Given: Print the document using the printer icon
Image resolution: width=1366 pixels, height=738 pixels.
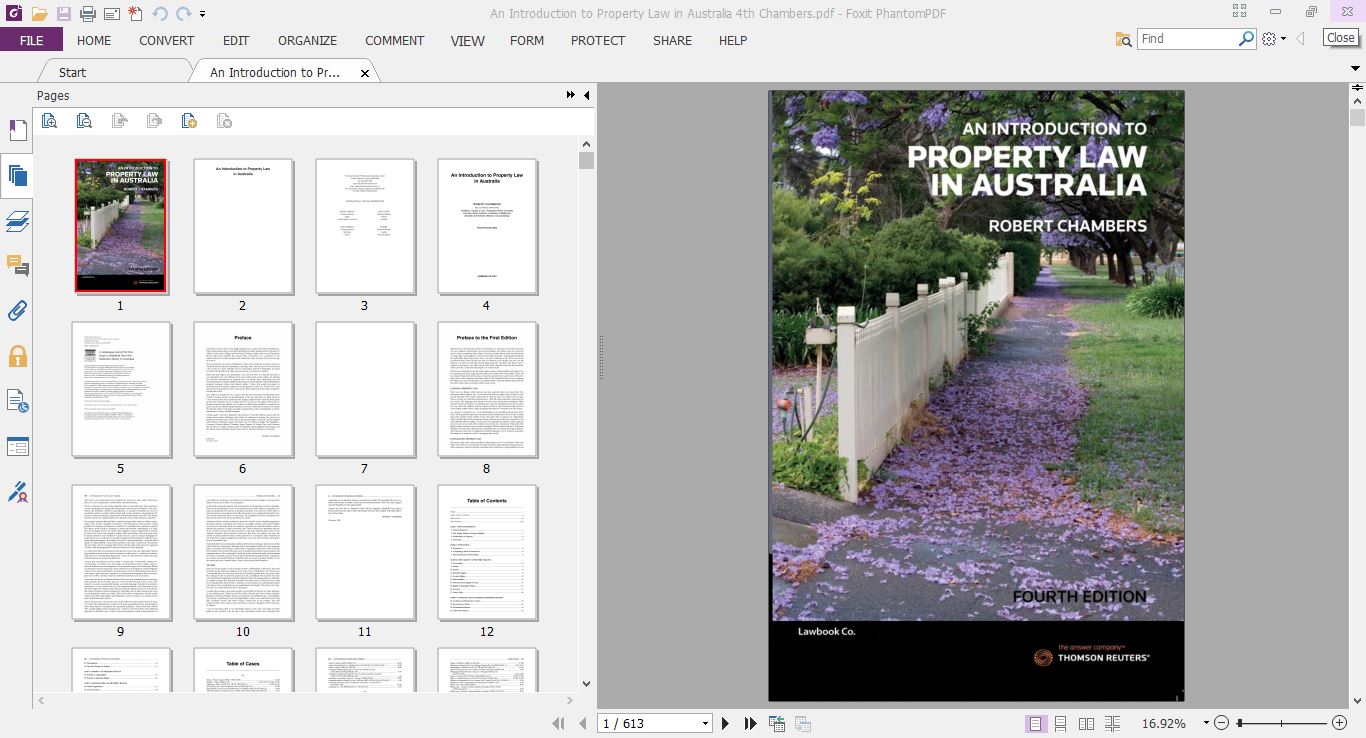Looking at the screenshot, I should (88, 14).
